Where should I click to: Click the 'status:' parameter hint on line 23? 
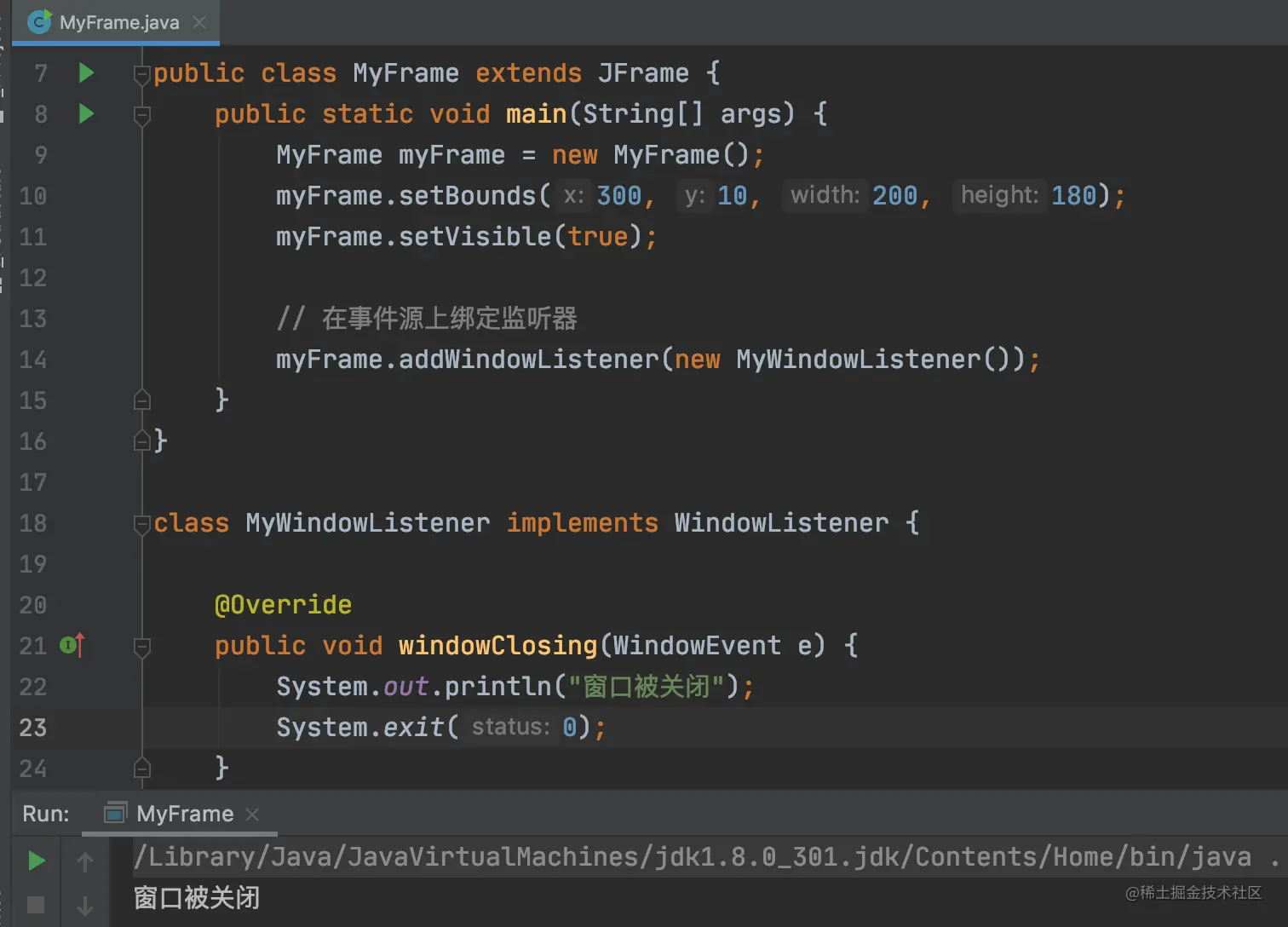510,727
